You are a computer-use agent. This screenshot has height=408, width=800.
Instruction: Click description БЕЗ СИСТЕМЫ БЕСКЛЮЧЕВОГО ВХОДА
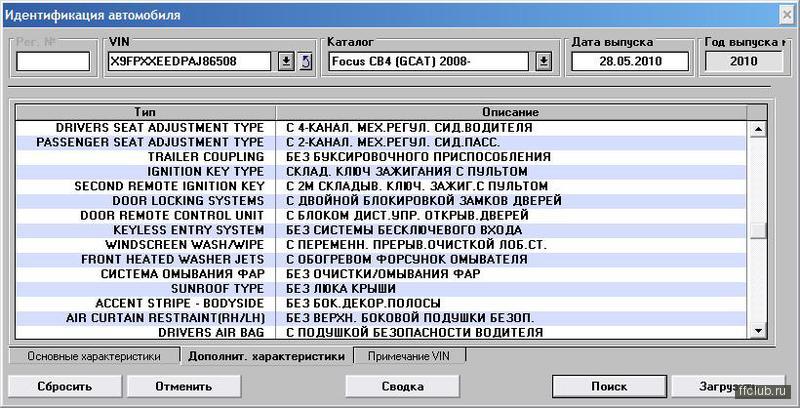[404, 230]
